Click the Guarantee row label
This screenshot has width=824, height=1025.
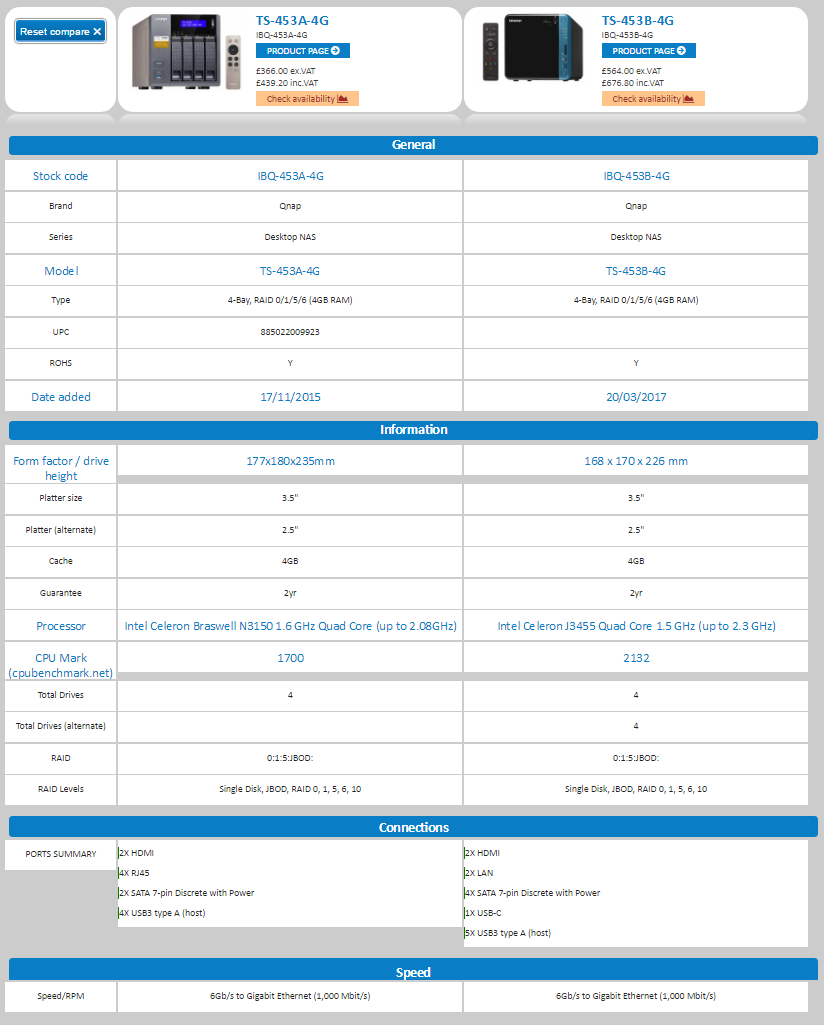coord(61,593)
